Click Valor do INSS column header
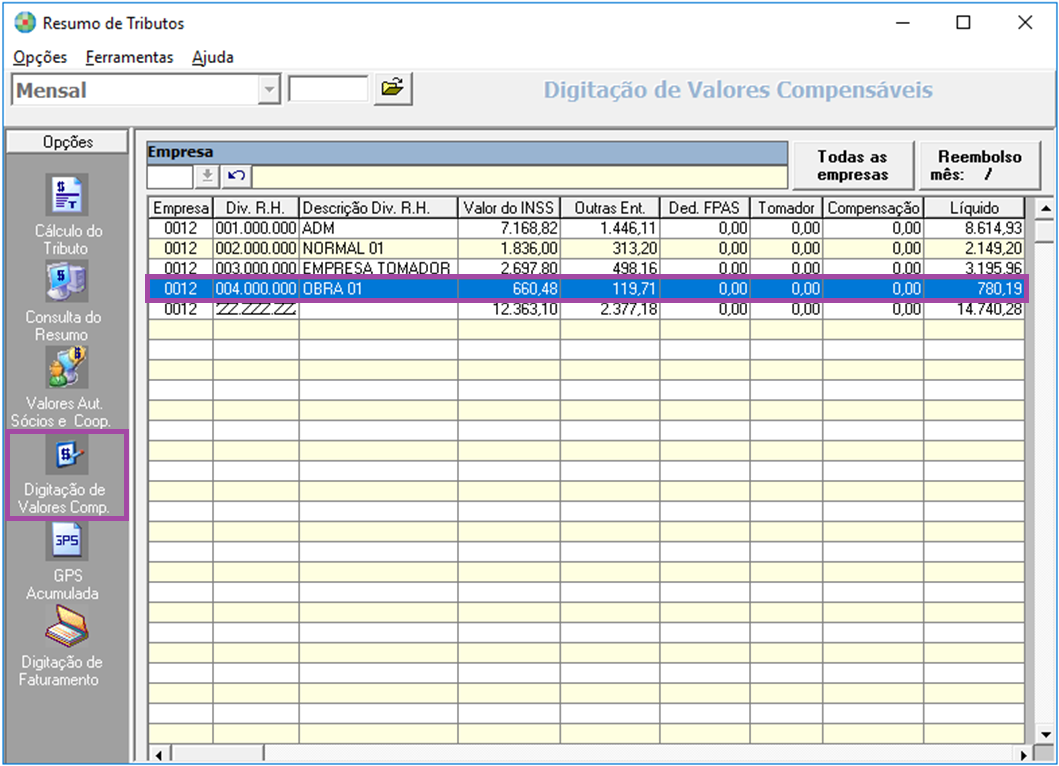 click(x=509, y=207)
